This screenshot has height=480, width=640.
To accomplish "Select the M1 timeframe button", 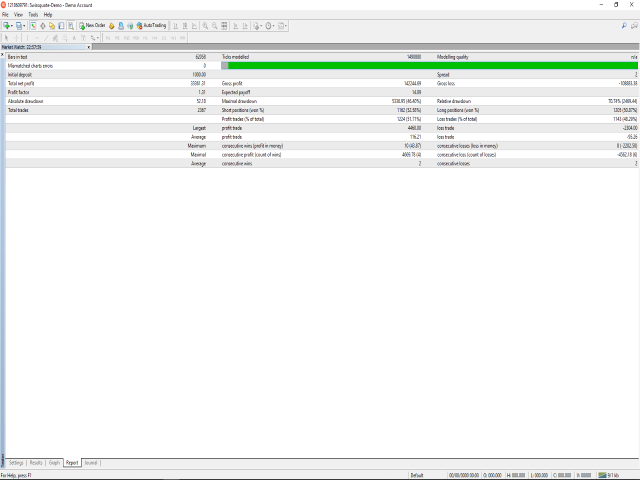I will coord(108,38).
